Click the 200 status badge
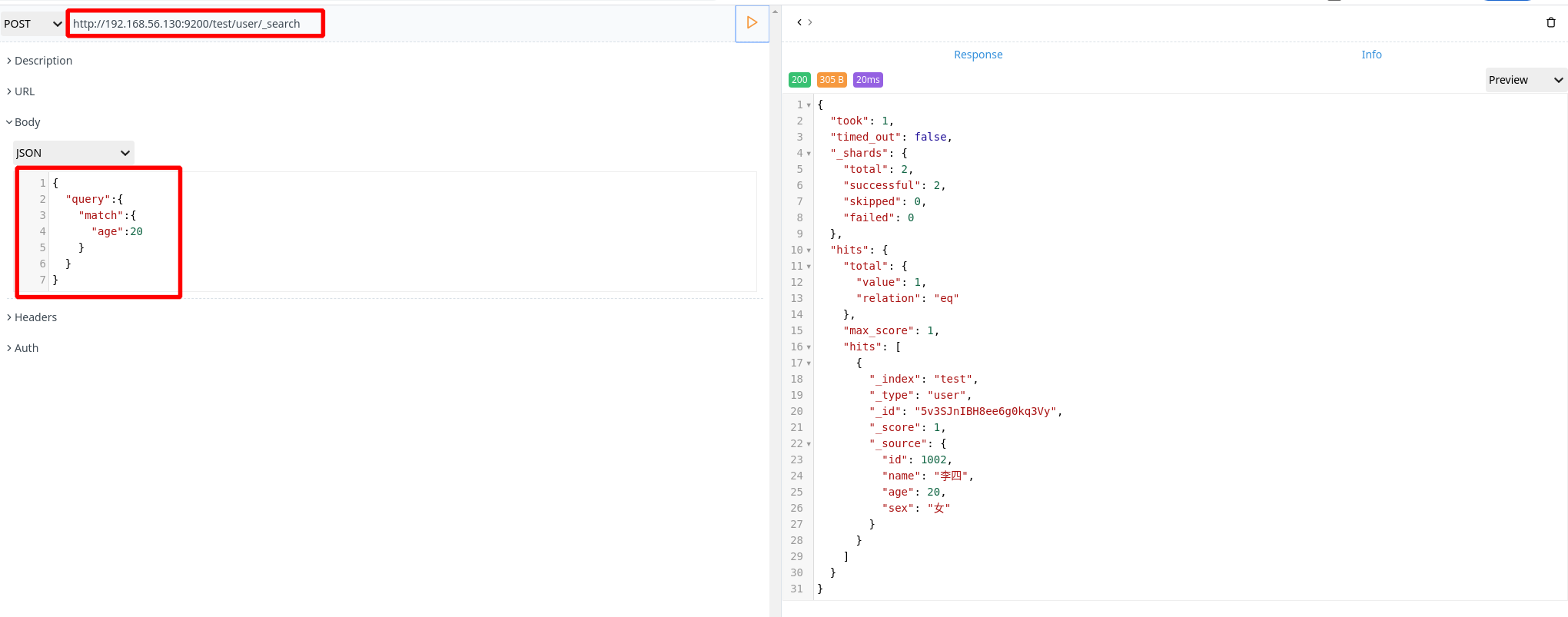 click(799, 80)
